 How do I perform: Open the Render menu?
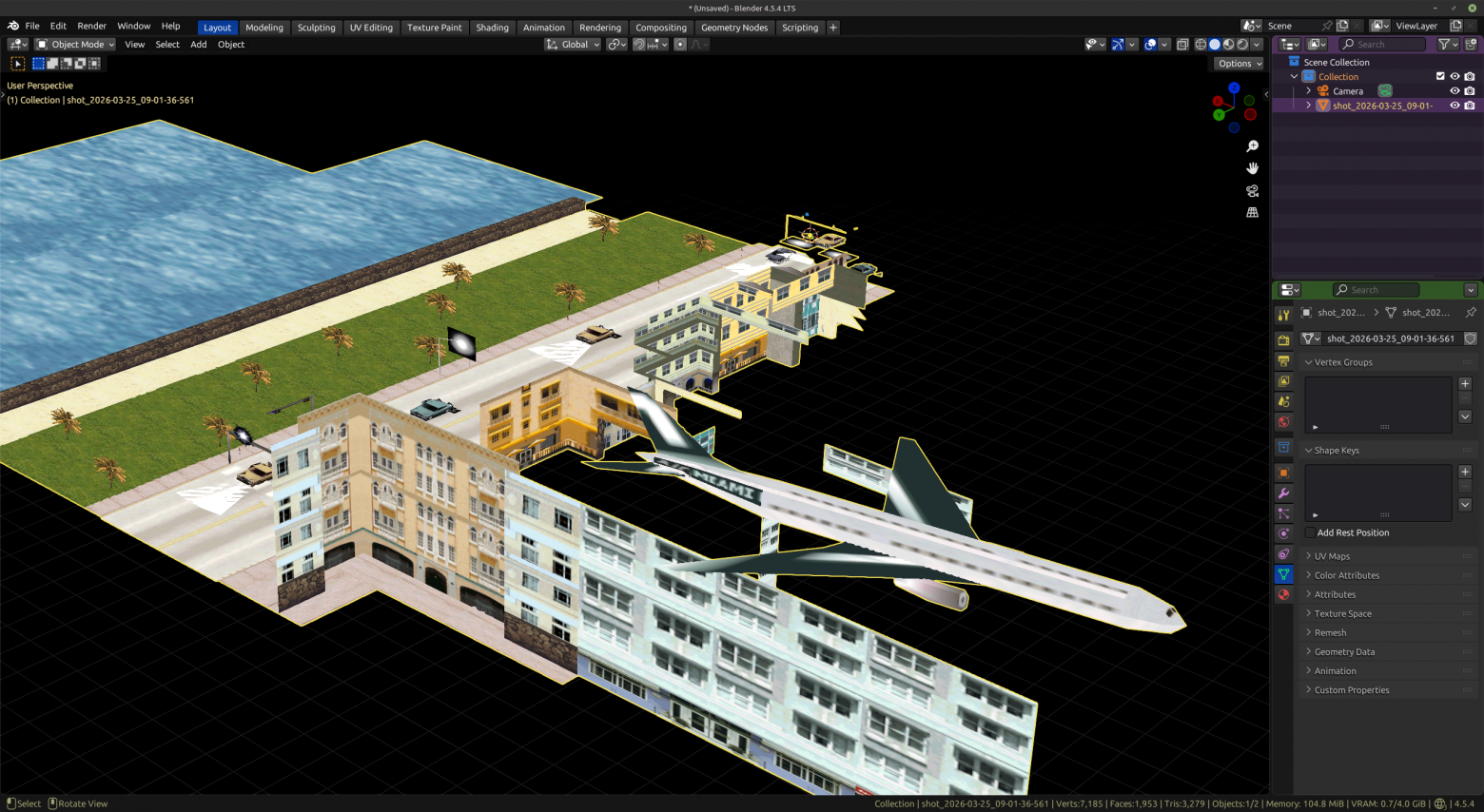(x=91, y=26)
